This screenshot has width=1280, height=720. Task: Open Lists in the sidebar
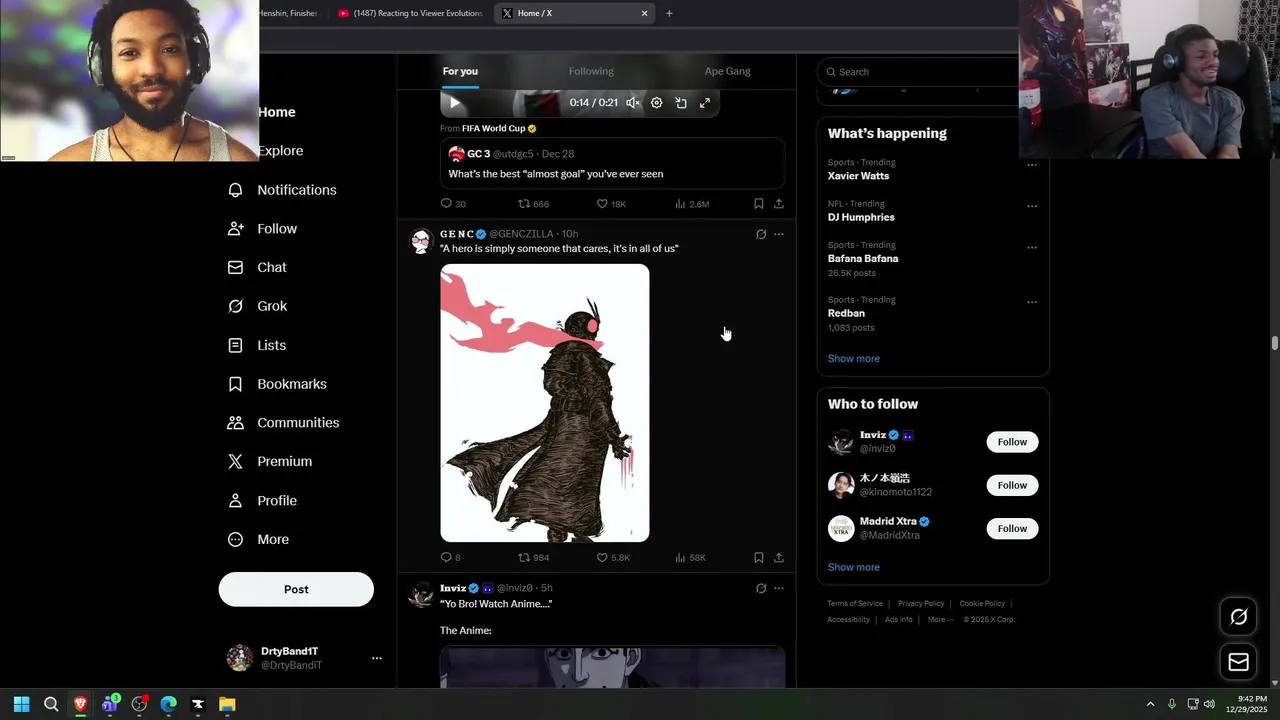pyautogui.click(x=257, y=345)
